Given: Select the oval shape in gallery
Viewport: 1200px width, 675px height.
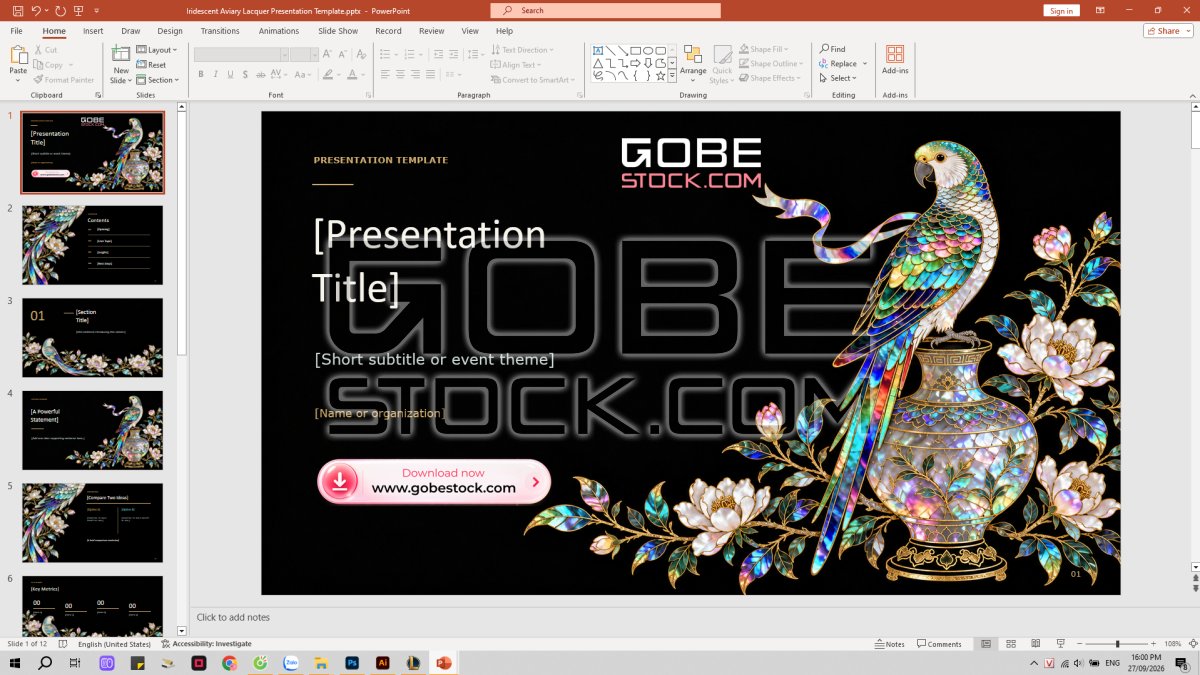Looking at the screenshot, I should coord(648,50).
